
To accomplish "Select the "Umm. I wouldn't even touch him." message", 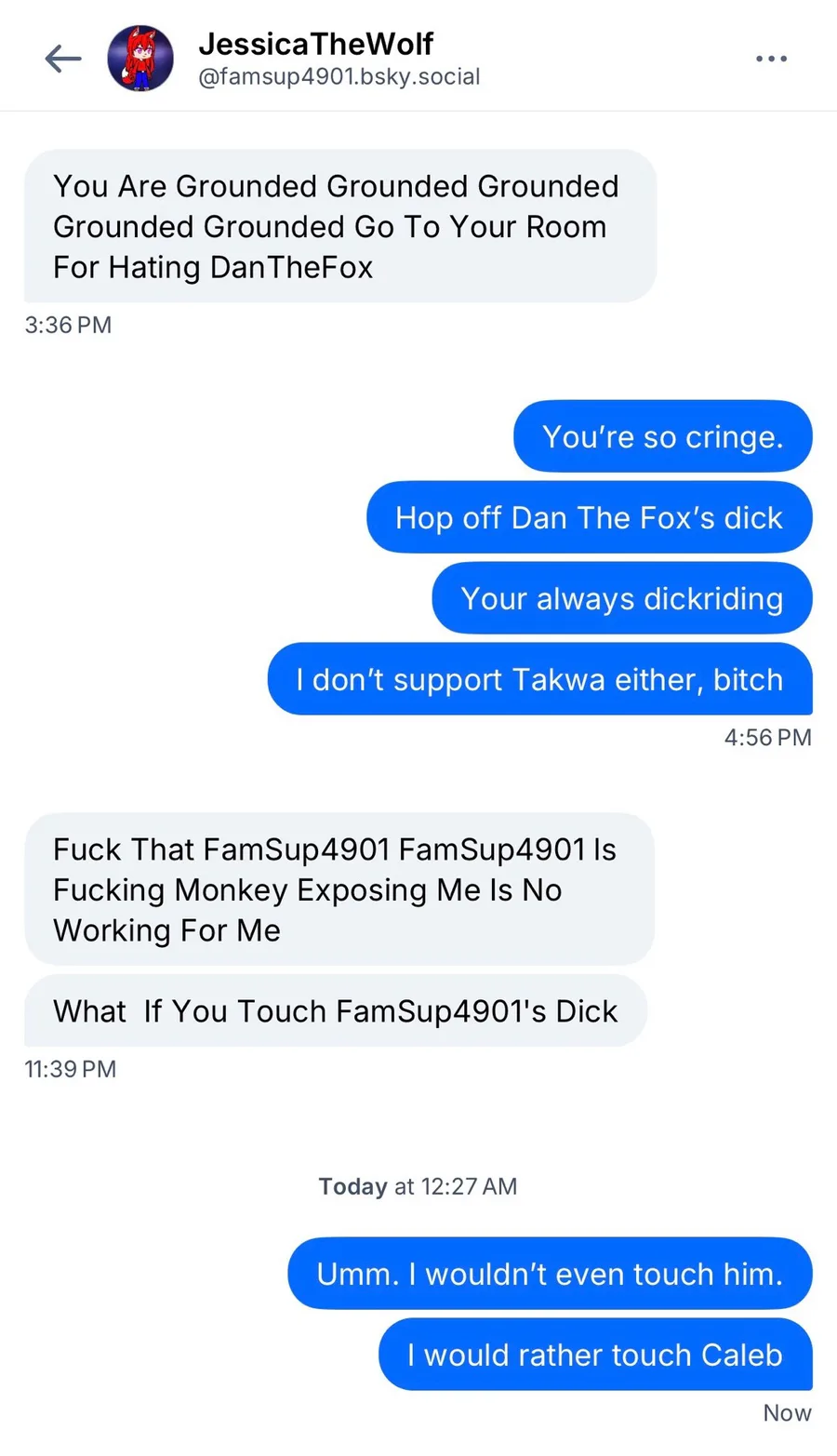I will click(550, 1273).
